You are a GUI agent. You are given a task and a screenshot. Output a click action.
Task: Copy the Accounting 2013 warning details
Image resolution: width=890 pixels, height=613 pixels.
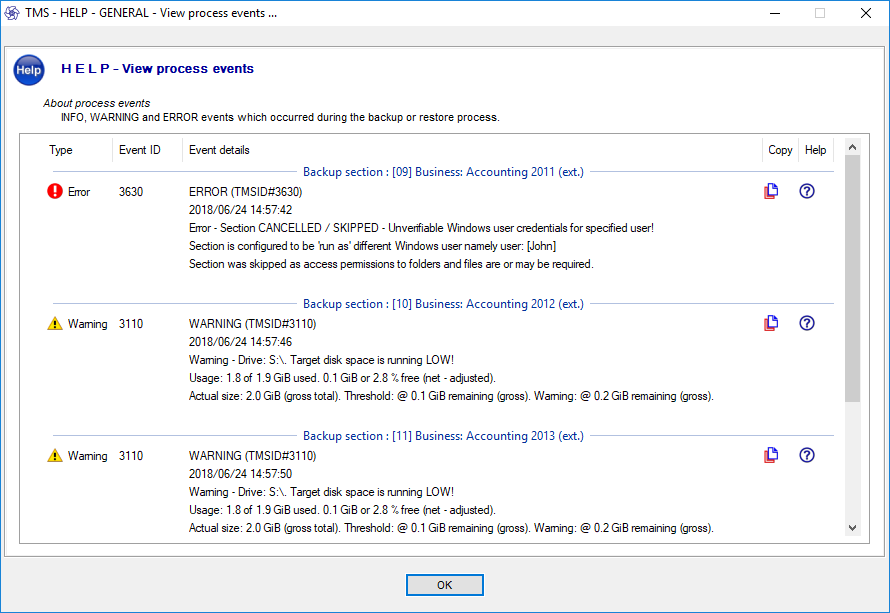coord(771,455)
